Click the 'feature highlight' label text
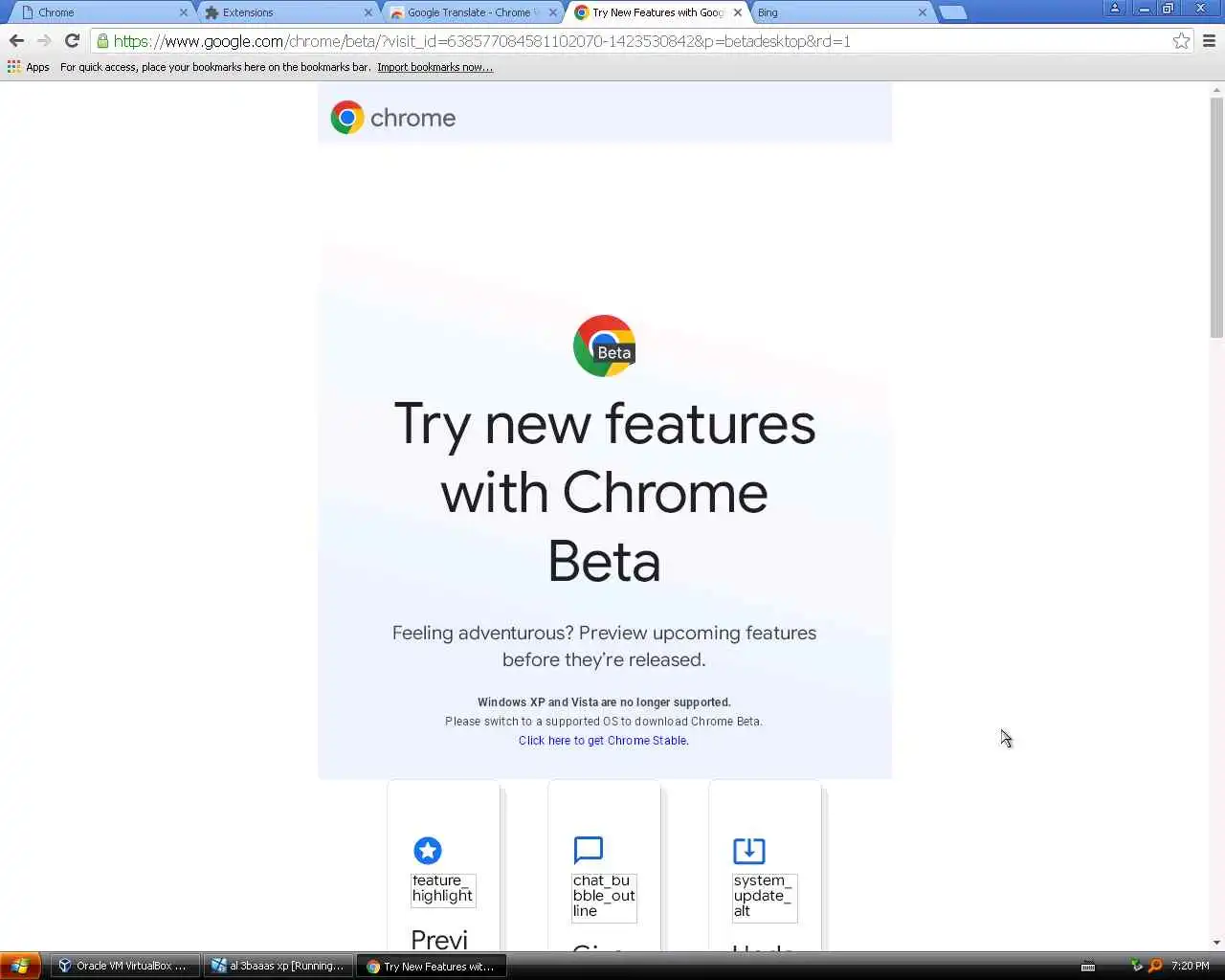This screenshot has width=1225, height=980. pos(442,888)
